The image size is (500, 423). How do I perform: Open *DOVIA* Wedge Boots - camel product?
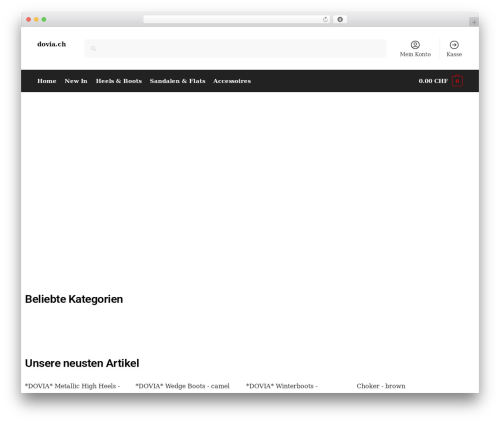pos(182,386)
